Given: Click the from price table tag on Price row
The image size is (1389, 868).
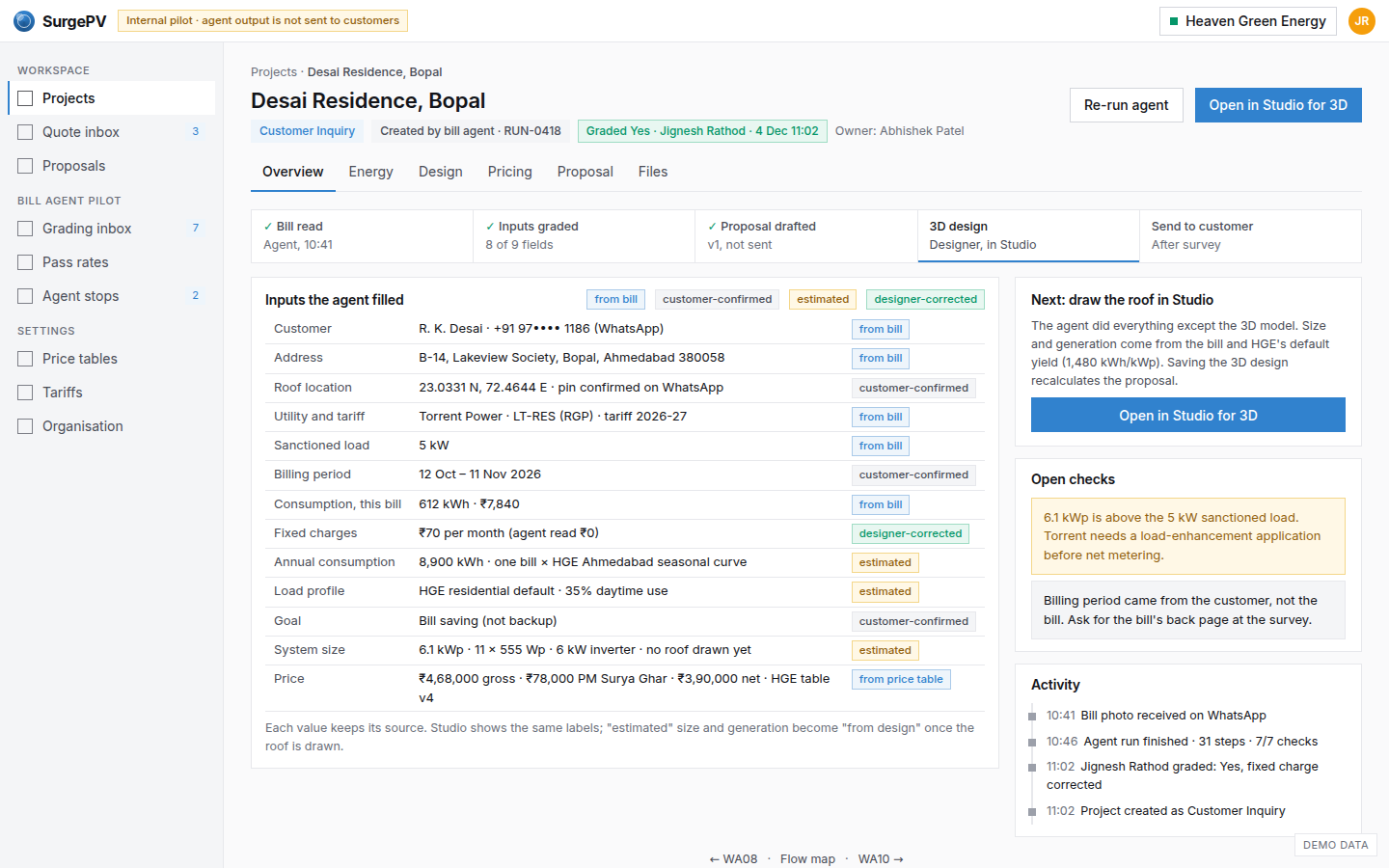Looking at the screenshot, I should (x=901, y=680).
